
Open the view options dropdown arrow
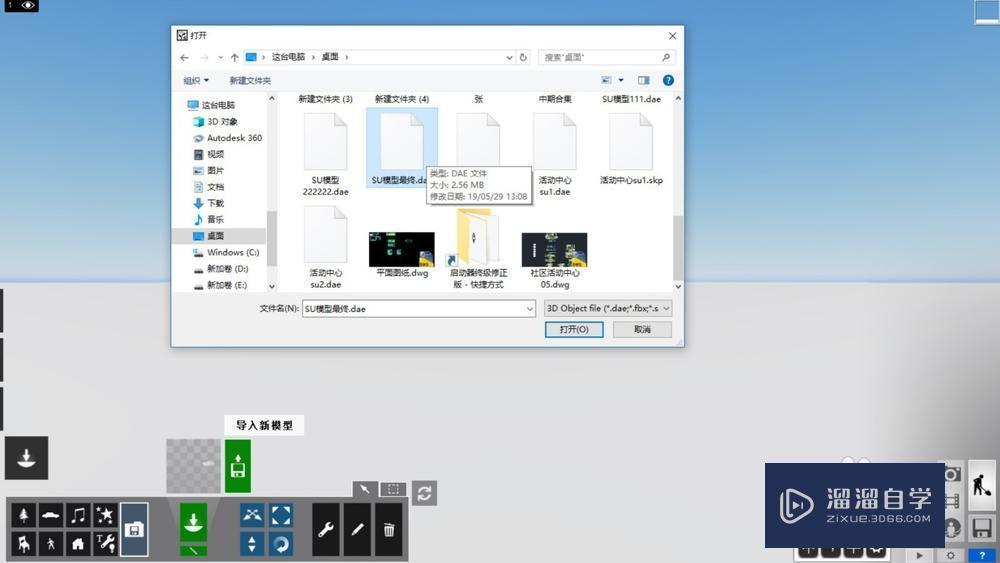621,80
